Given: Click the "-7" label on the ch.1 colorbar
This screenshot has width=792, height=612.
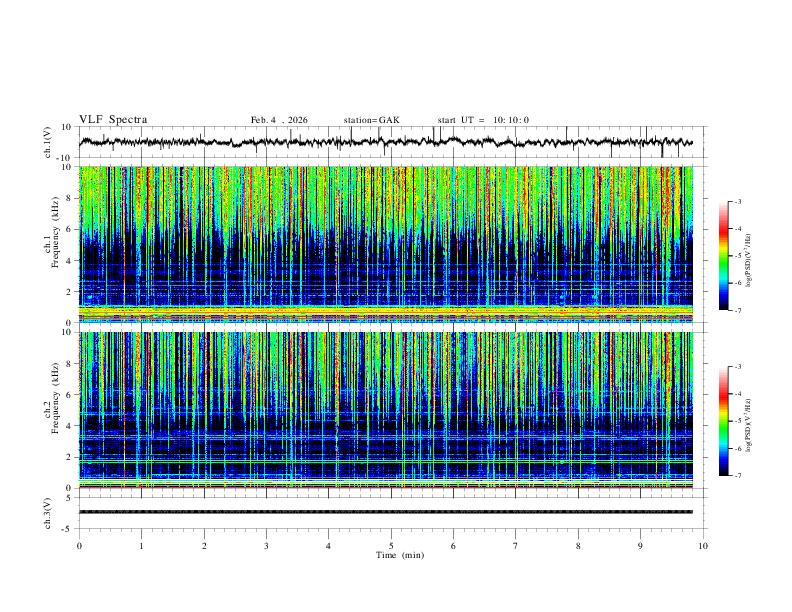Looking at the screenshot, I should pos(737,311).
